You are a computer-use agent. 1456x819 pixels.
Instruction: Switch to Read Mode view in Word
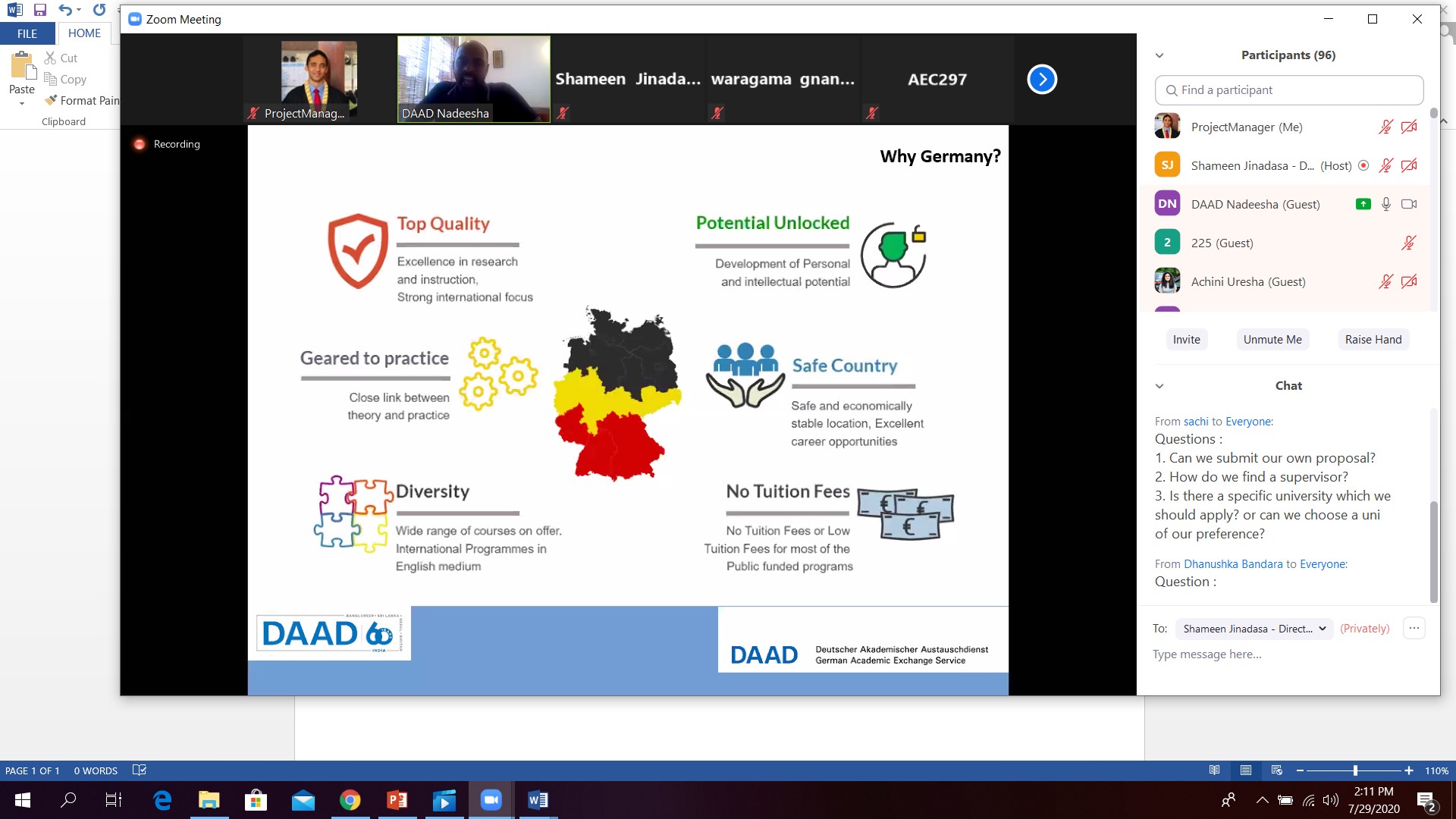coord(1215,770)
